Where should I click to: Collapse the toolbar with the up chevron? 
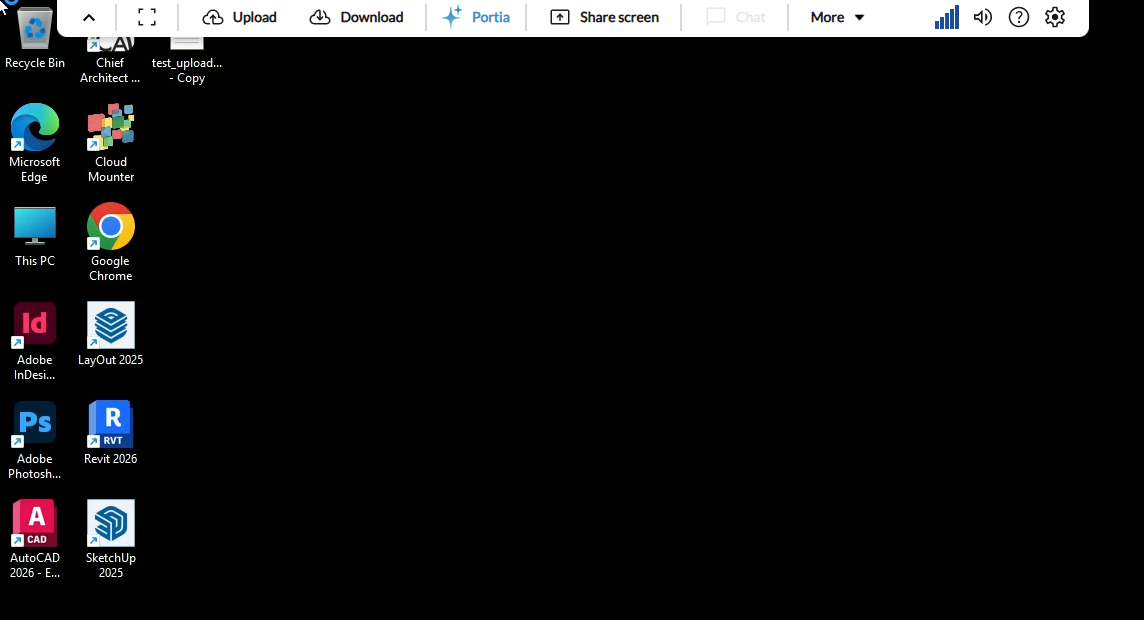point(88,18)
